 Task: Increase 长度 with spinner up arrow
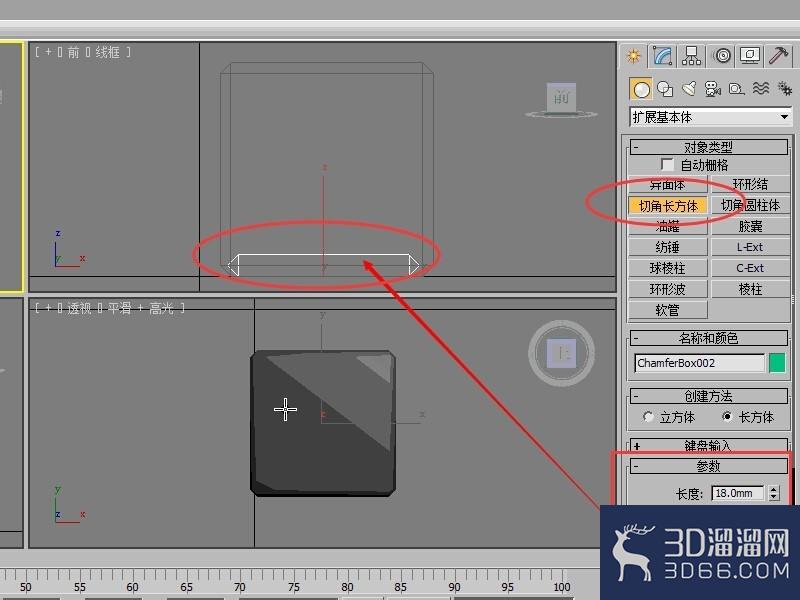tap(774, 489)
